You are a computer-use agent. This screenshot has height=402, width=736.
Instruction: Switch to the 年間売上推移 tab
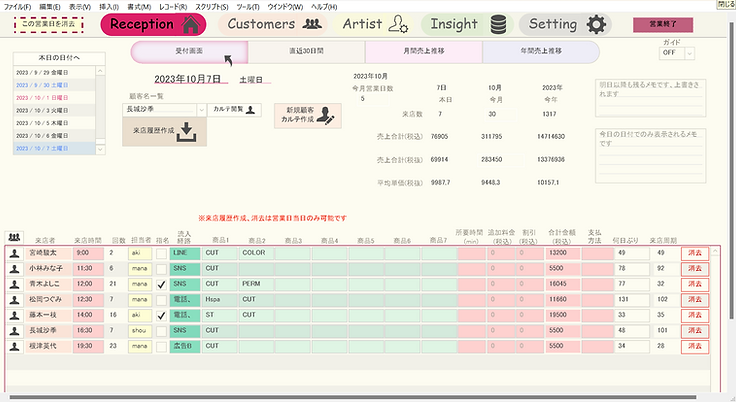click(x=541, y=52)
